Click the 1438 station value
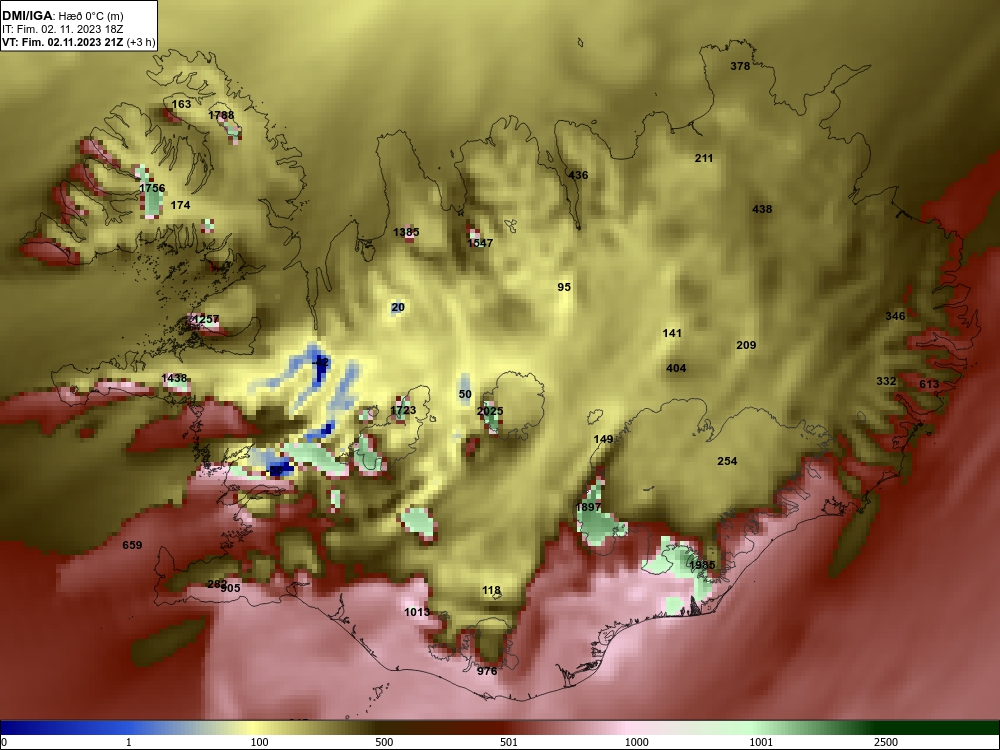Viewport: 1000px width, 750px height. 174,378
